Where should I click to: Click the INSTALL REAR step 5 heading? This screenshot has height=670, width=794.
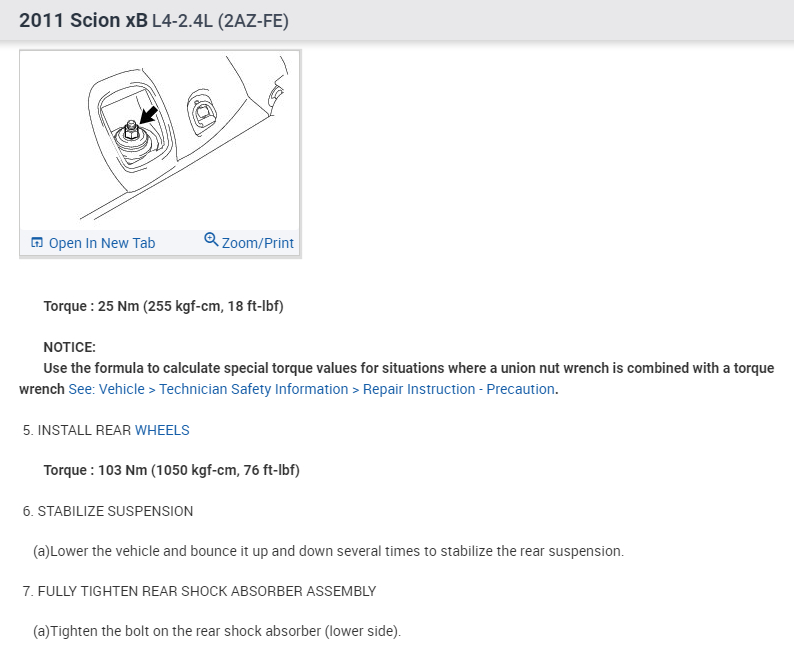click(x=84, y=430)
